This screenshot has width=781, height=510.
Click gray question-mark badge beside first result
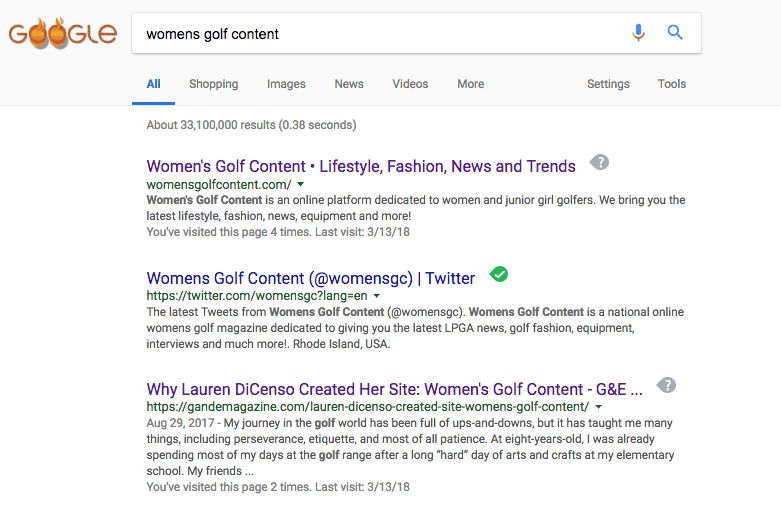point(599,162)
